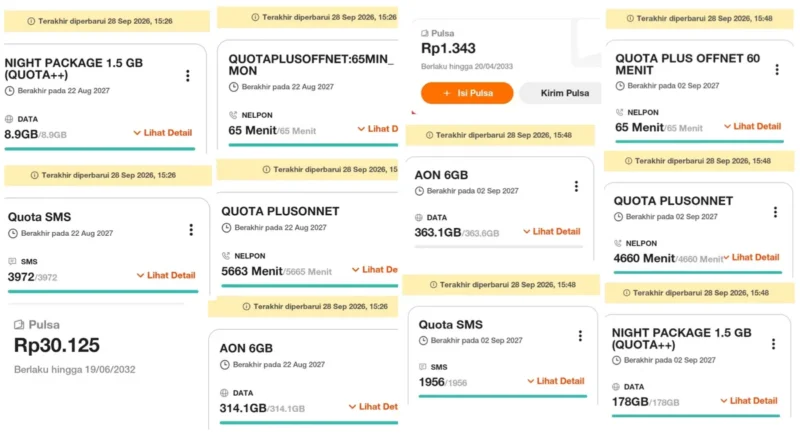This screenshot has height=445, width=800.
Task: Tap info icon on the update banner above AON 6GB 363.1GB
Action: pos(430,135)
